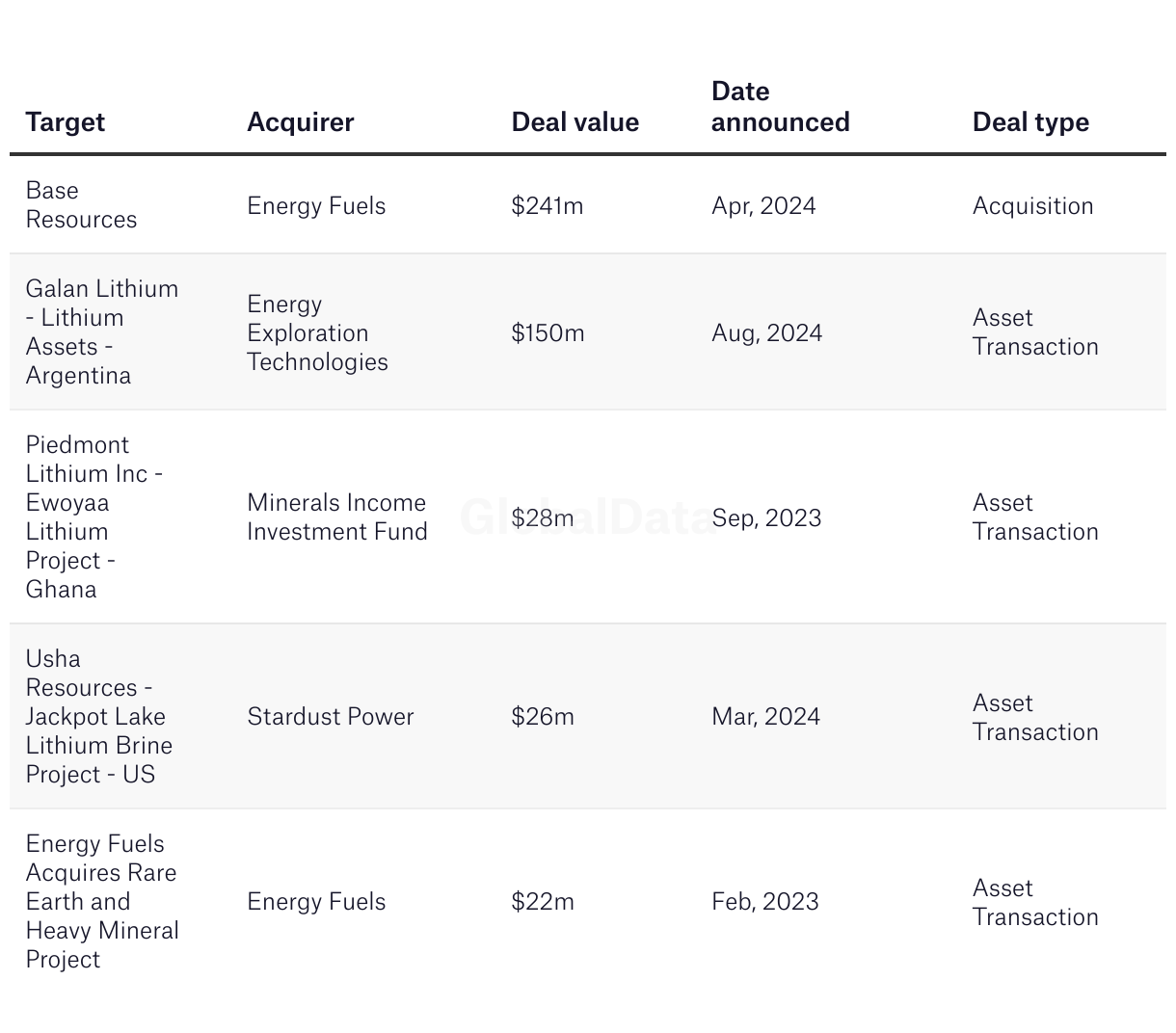1176x1033 pixels.
Task: Click Minerals Income Investment Fund acquirer
Action: click(336, 517)
